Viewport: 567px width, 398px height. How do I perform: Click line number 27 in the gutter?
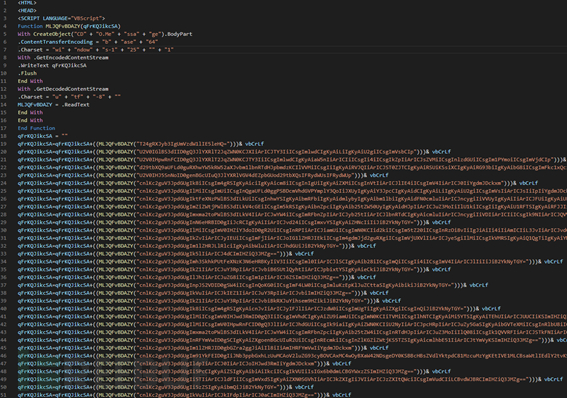tap(4, 207)
